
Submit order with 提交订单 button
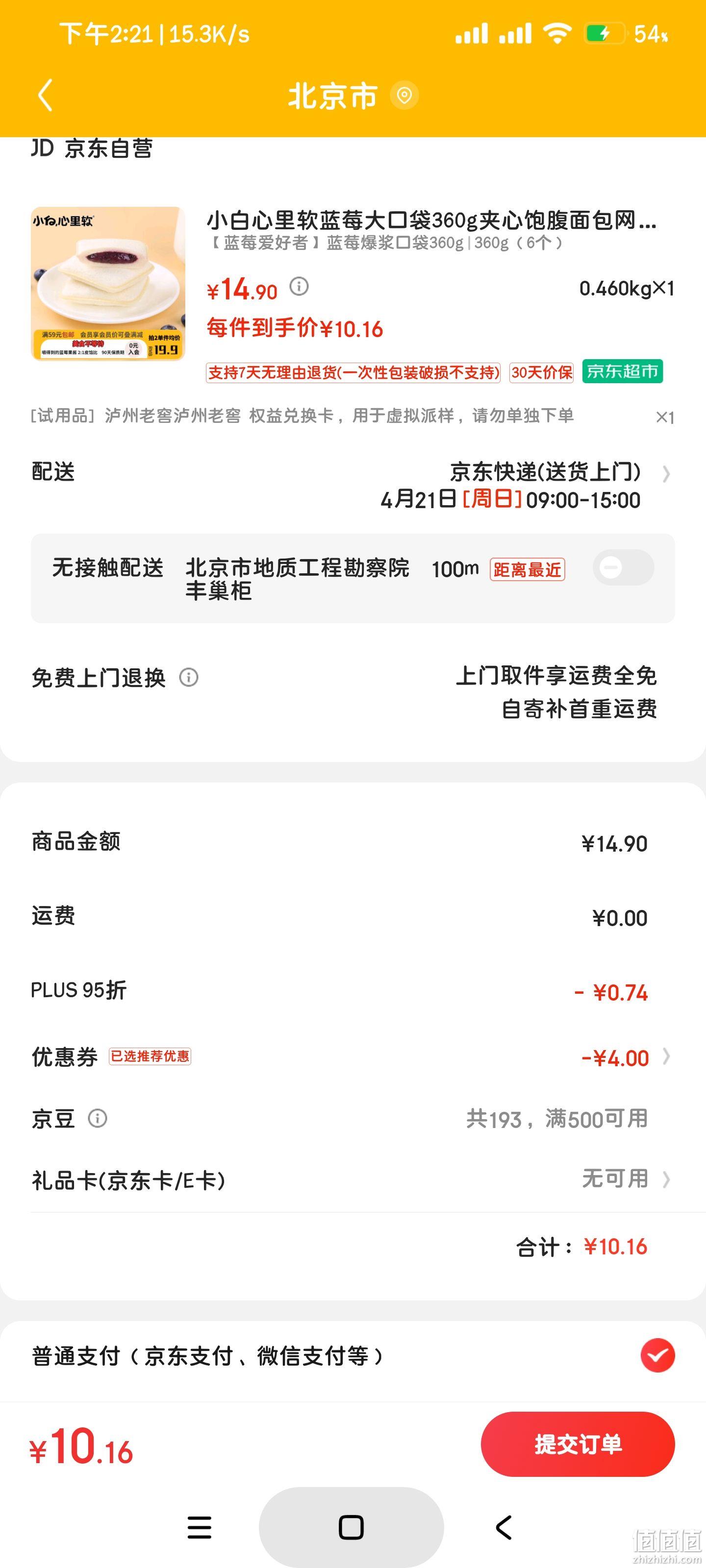[x=578, y=1444]
